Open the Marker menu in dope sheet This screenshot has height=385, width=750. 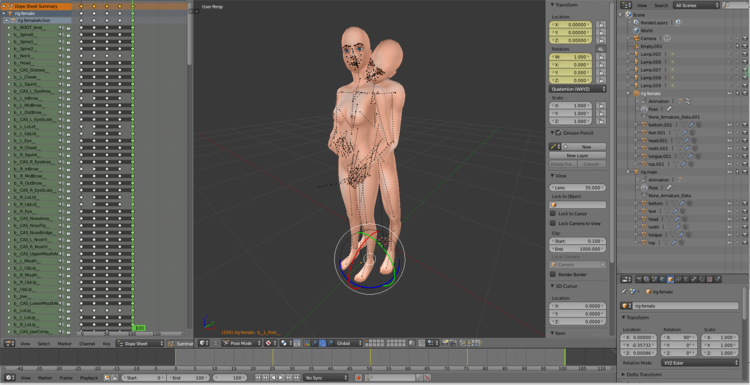click(x=65, y=344)
